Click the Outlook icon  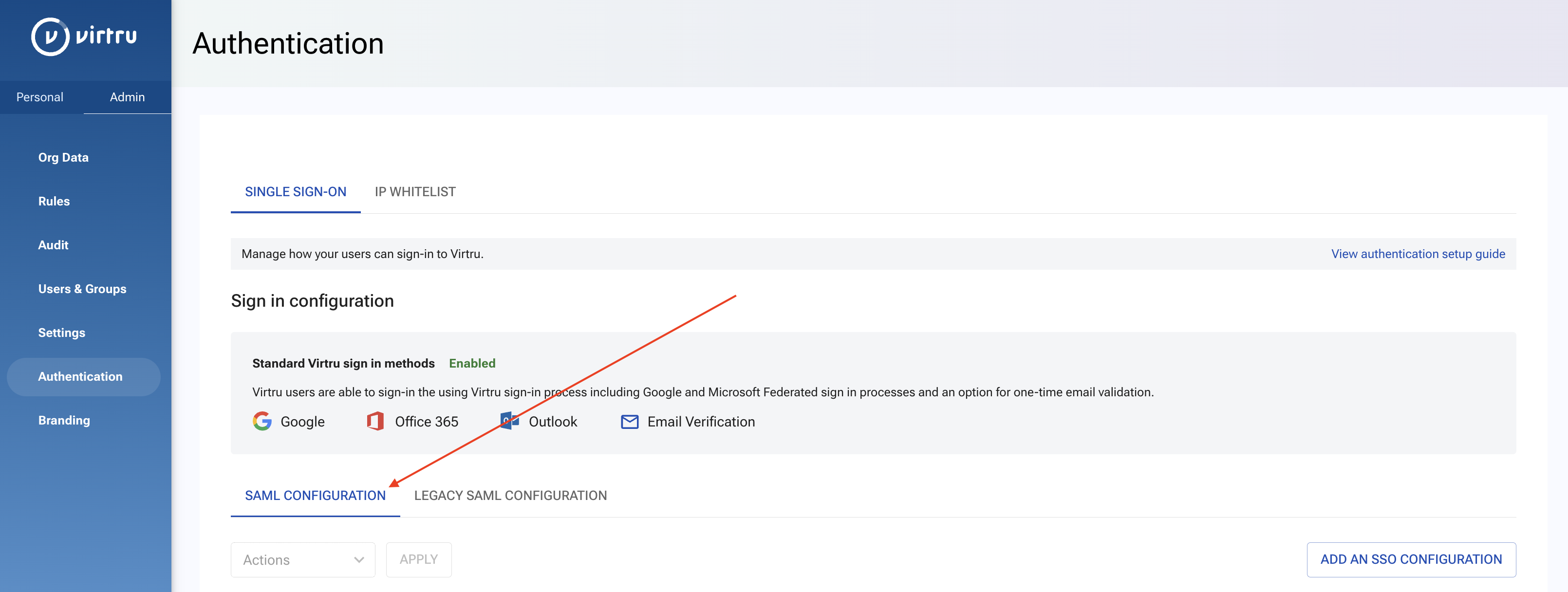pos(509,421)
